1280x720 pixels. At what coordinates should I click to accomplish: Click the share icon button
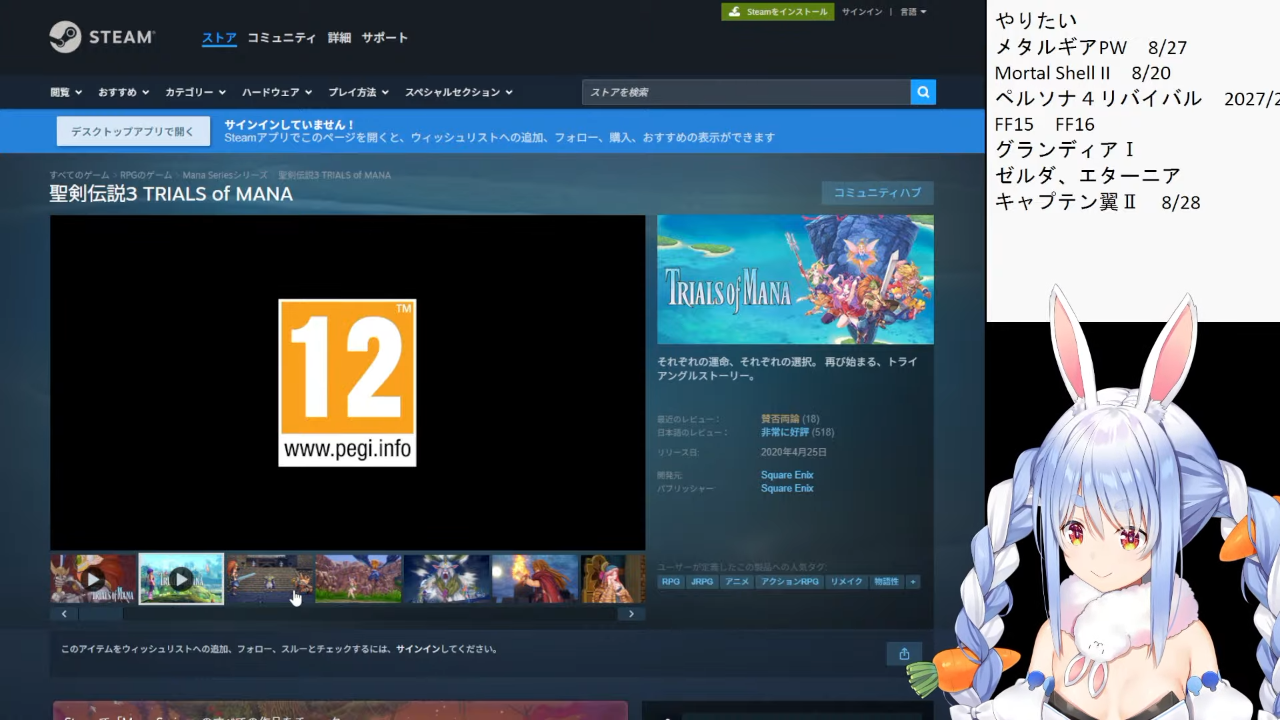pos(904,654)
